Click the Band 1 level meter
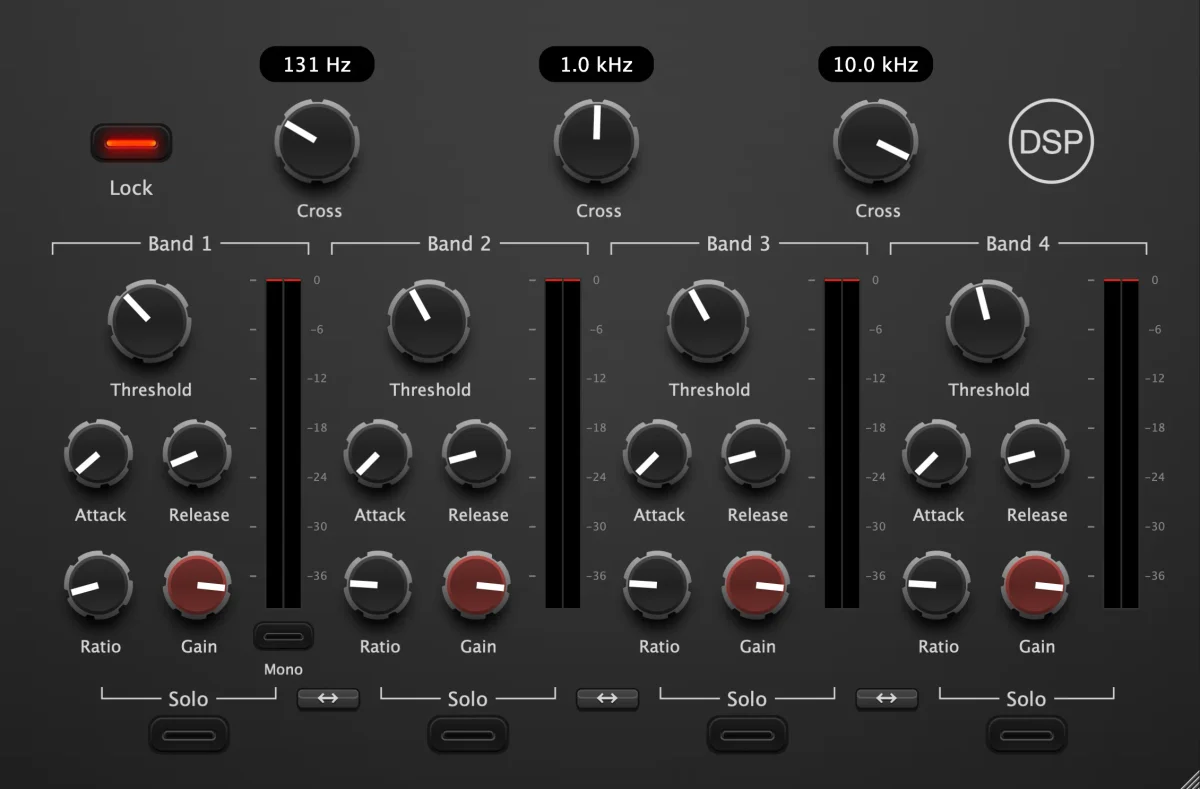1200x789 pixels. point(283,443)
